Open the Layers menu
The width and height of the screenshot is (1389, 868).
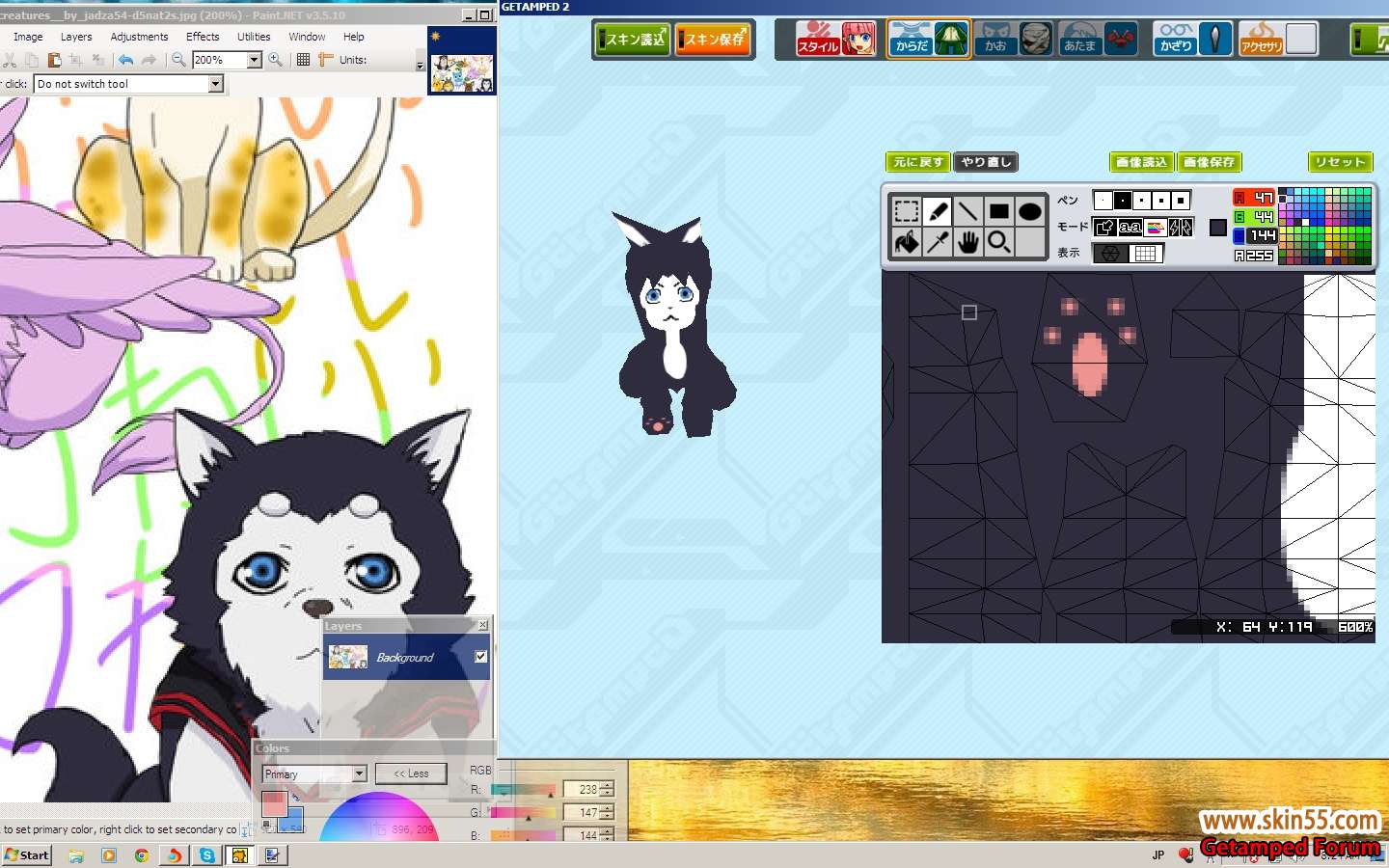(76, 37)
